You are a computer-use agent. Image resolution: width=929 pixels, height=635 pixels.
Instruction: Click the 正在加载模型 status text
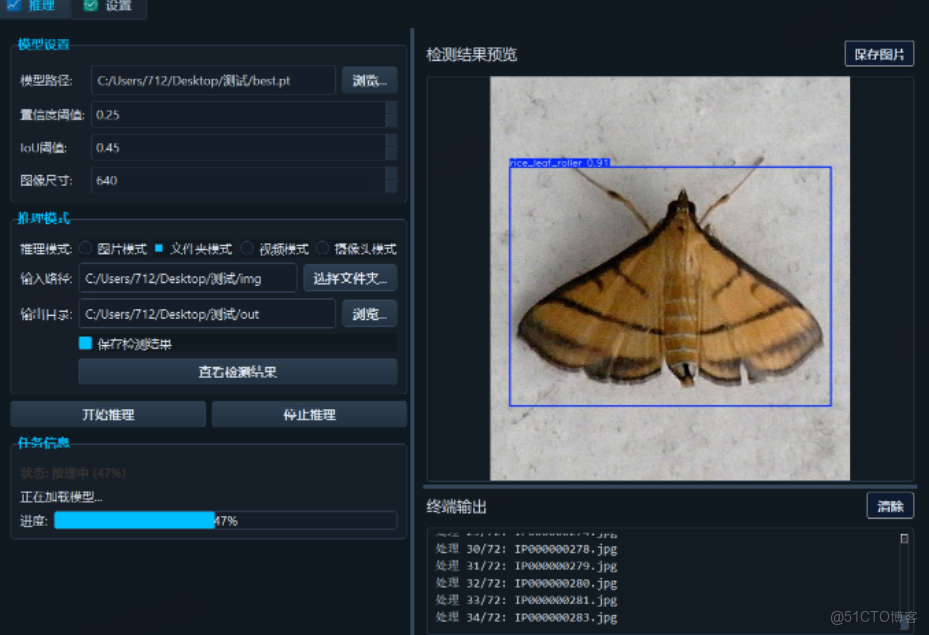pyautogui.click(x=61, y=497)
